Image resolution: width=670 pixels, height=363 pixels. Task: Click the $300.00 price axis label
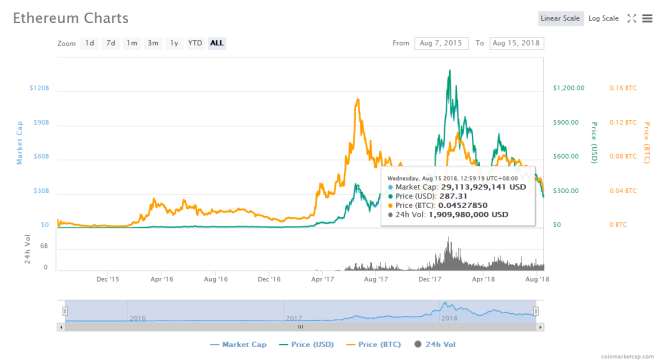(x=566, y=190)
